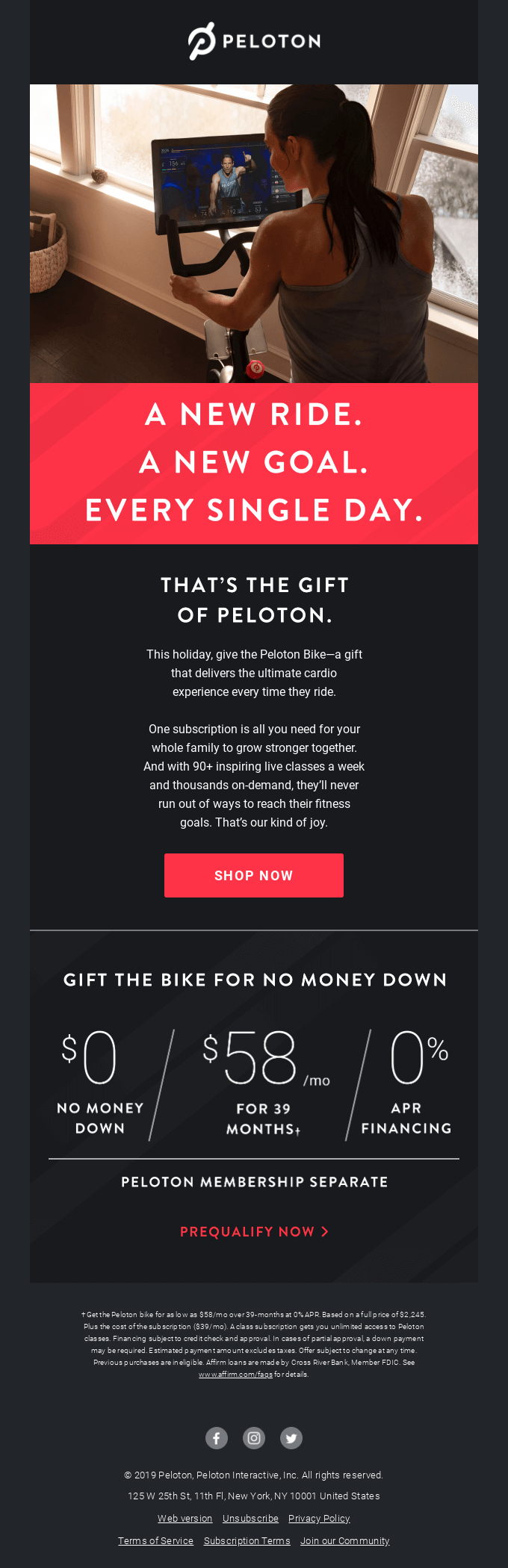The height and width of the screenshot is (1568, 508).
Task: Open the Subscription Terms link
Action: pos(247,1541)
